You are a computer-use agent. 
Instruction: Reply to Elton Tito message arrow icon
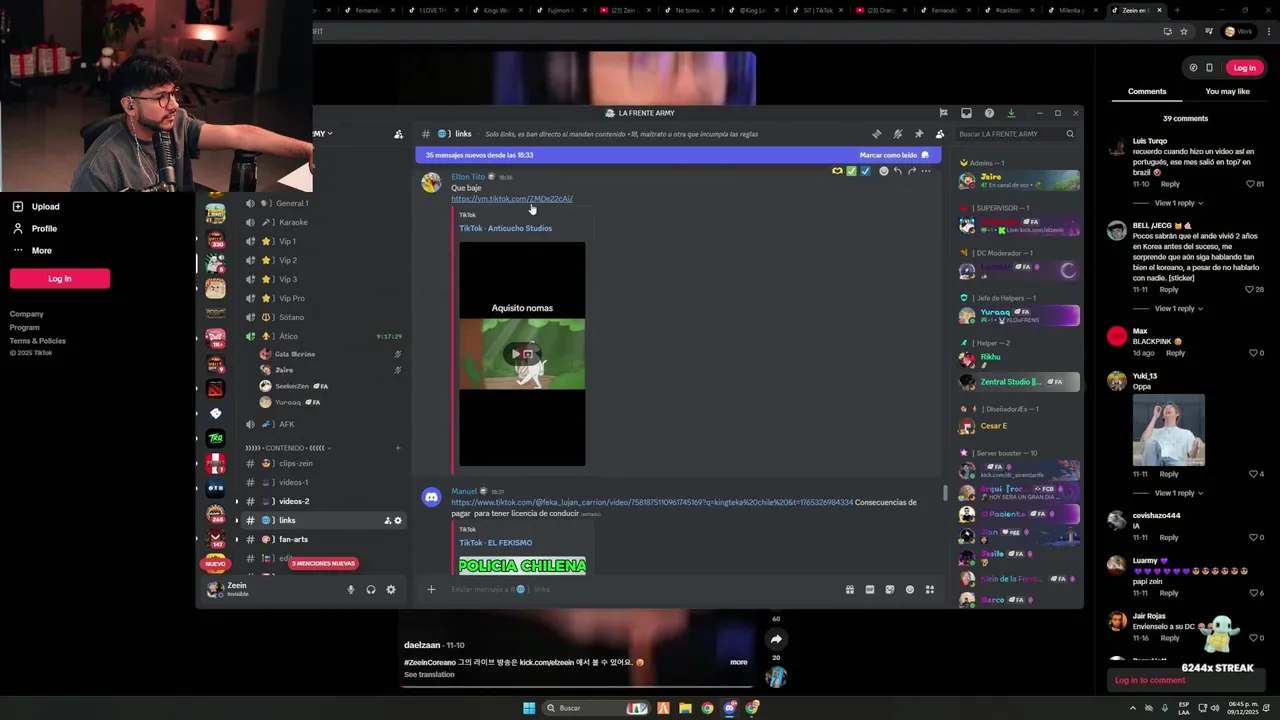pos(897,171)
